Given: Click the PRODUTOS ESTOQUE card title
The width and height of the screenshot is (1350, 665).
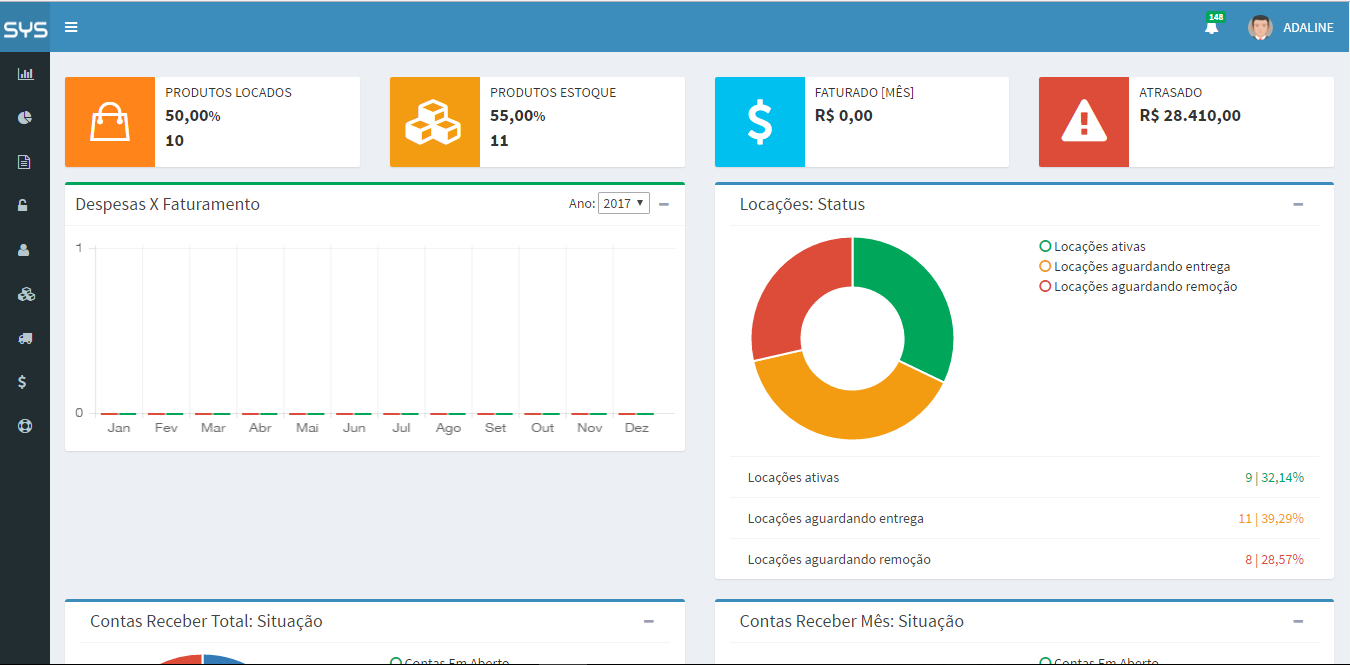Looking at the screenshot, I should tap(553, 92).
